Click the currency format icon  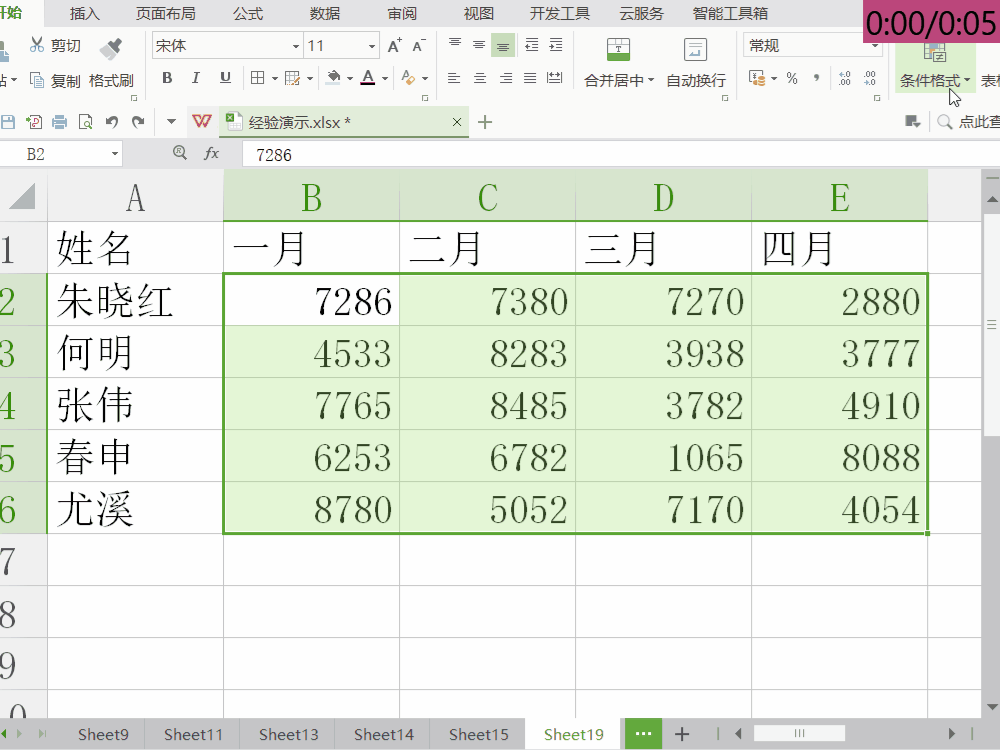(x=757, y=78)
